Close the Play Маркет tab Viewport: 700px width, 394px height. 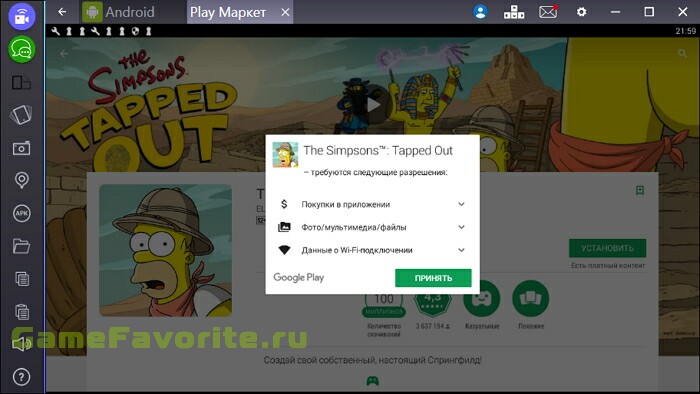[285, 12]
